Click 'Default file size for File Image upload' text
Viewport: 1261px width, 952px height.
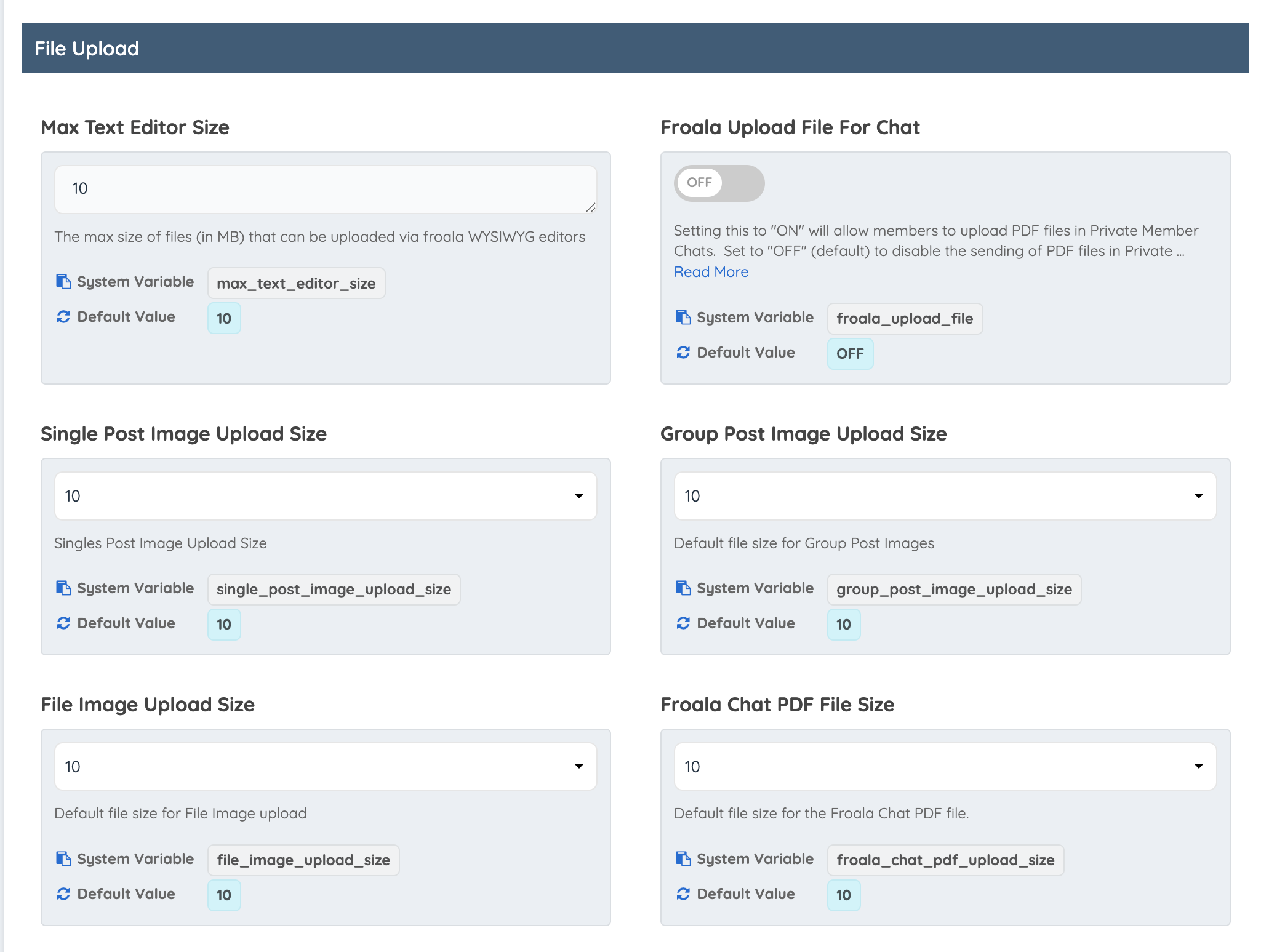[180, 814]
